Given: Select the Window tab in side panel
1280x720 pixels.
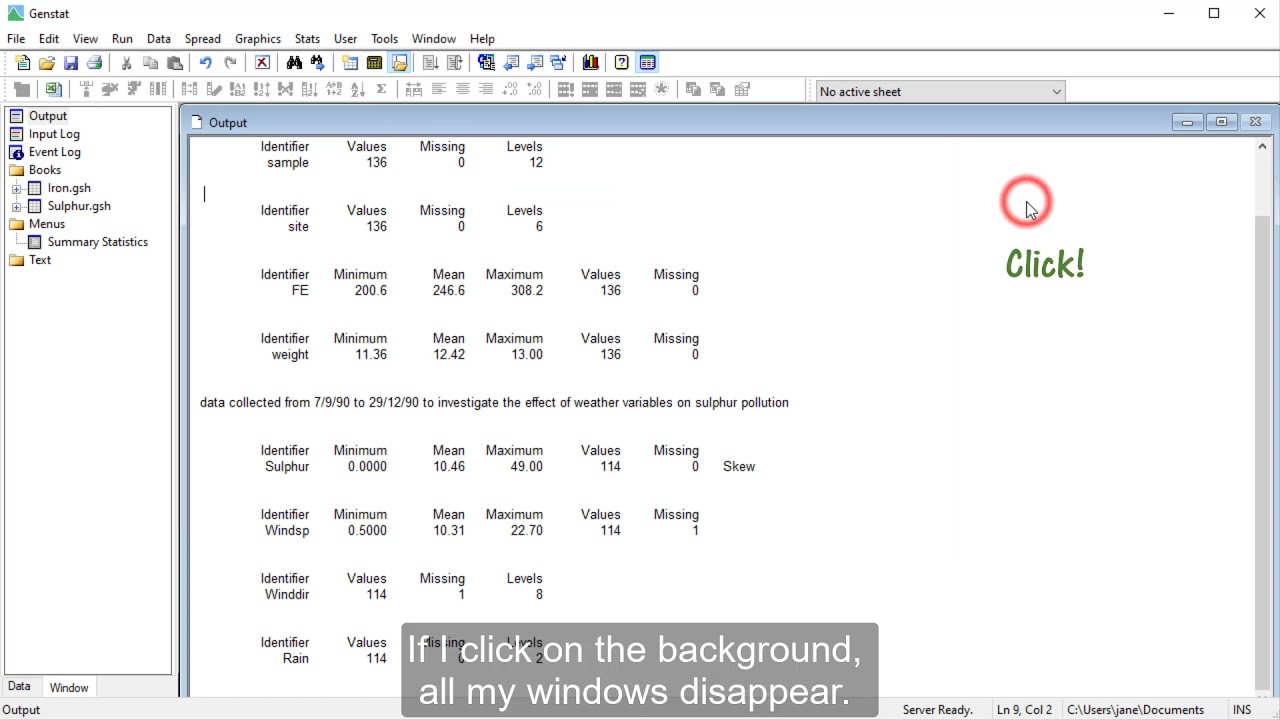Looking at the screenshot, I should pos(69,688).
